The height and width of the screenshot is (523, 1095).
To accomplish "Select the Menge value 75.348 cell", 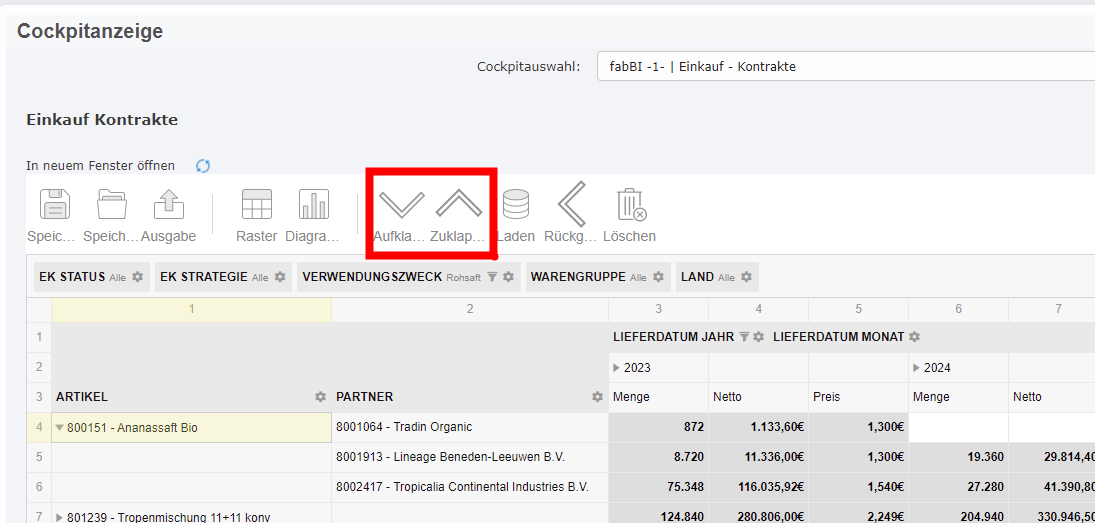I will [x=659, y=487].
